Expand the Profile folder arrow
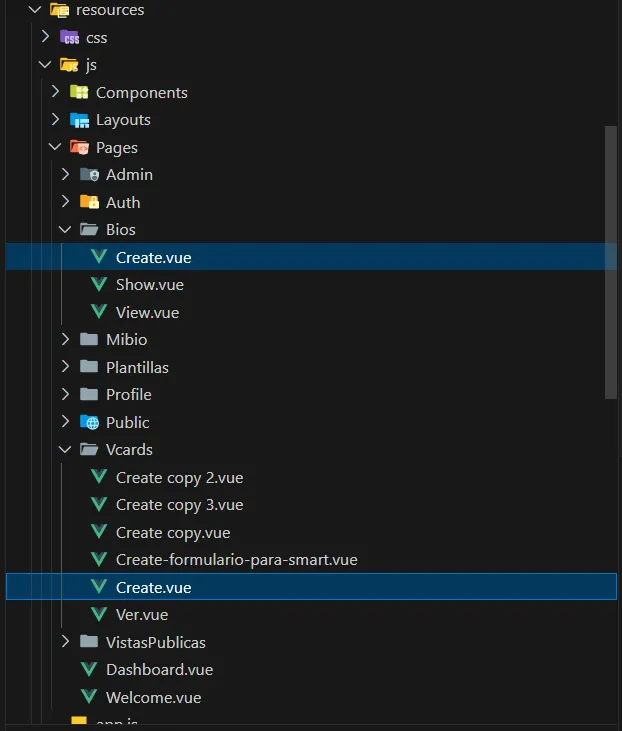The image size is (622, 731). [65, 394]
